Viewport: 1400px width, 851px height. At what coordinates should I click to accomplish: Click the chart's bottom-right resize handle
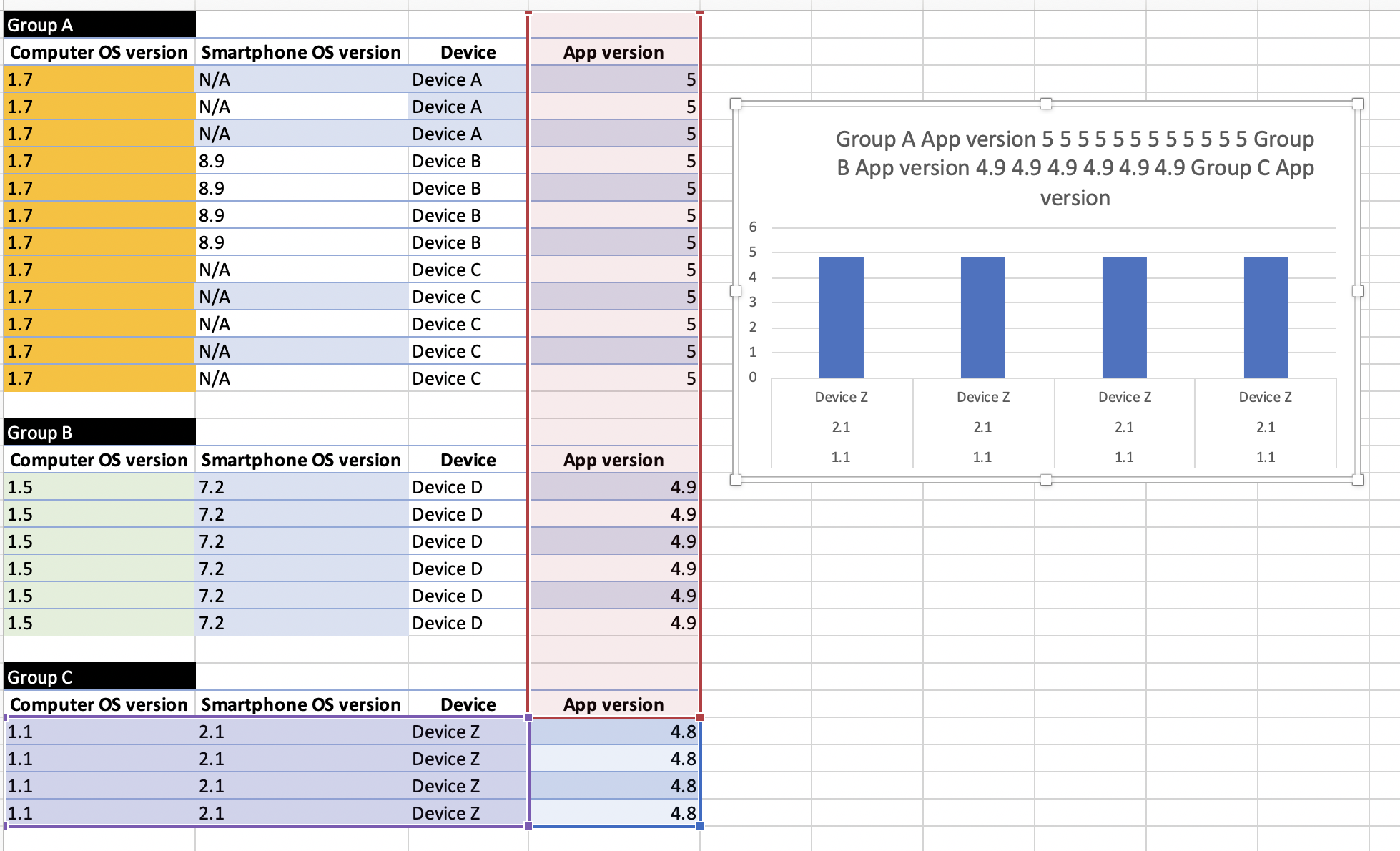pyautogui.click(x=1358, y=480)
